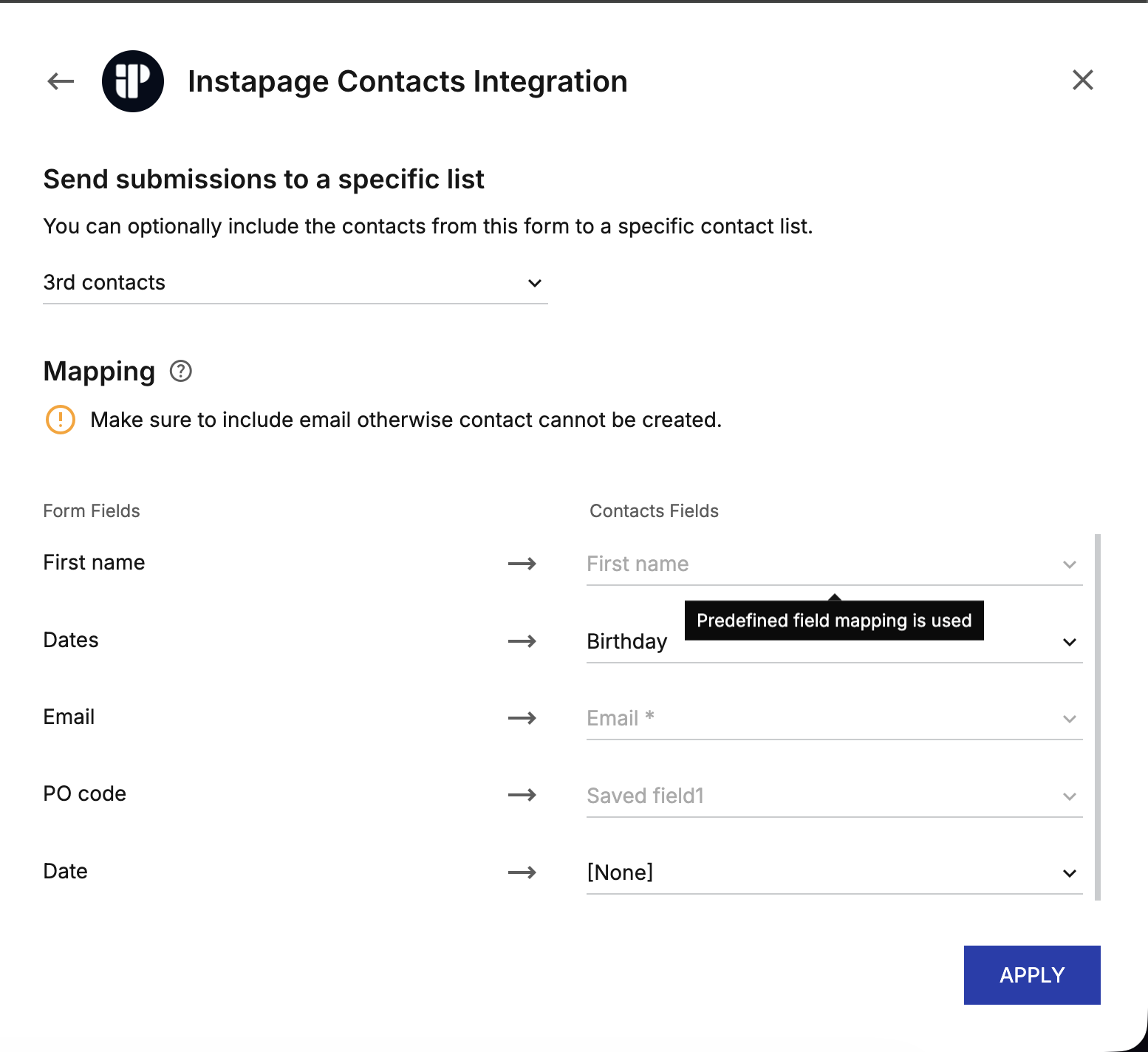Click the mapping list vertical scrollbar
The width and height of the screenshot is (1148, 1052).
pyautogui.click(x=1098, y=717)
